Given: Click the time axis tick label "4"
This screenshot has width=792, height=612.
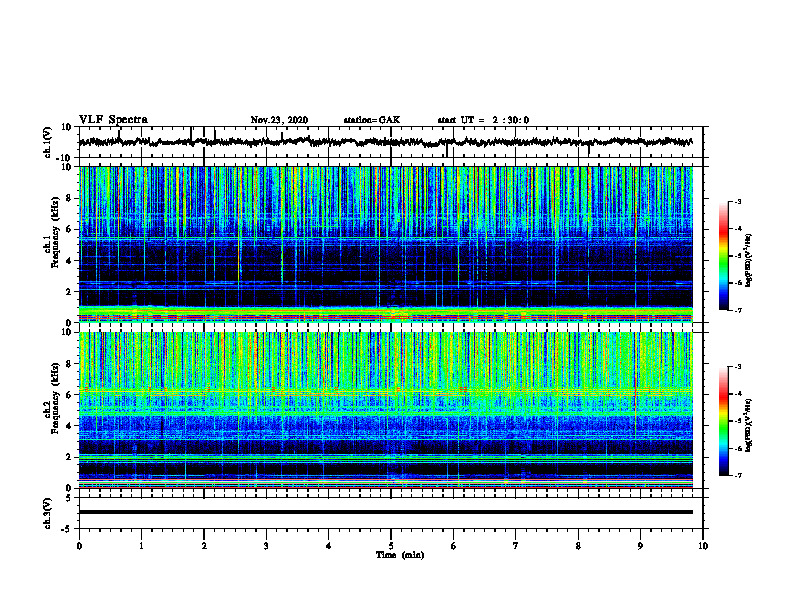Looking at the screenshot, I should point(328,546).
